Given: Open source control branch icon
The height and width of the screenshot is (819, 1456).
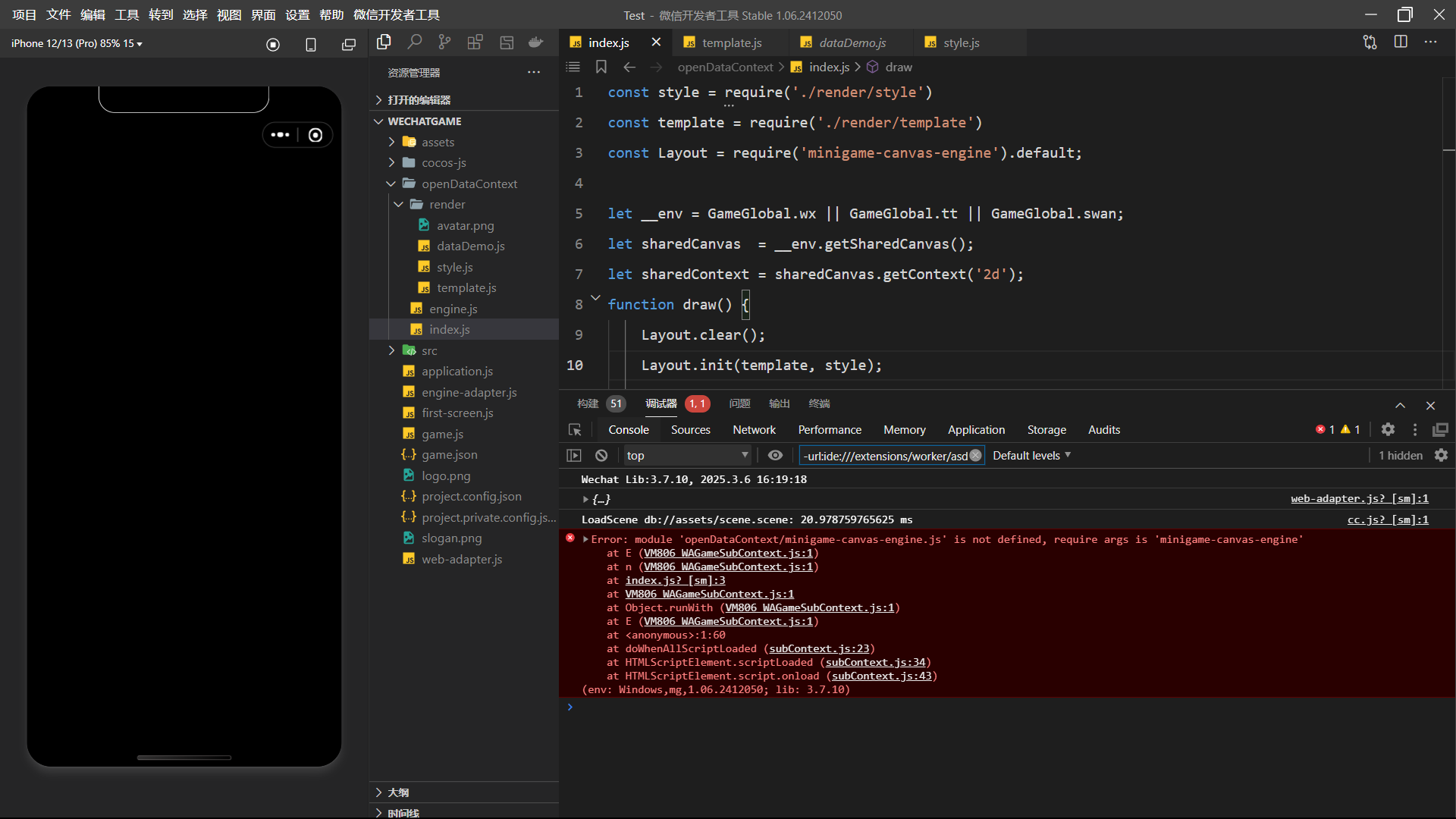Looking at the screenshot, I should point(445,42).
